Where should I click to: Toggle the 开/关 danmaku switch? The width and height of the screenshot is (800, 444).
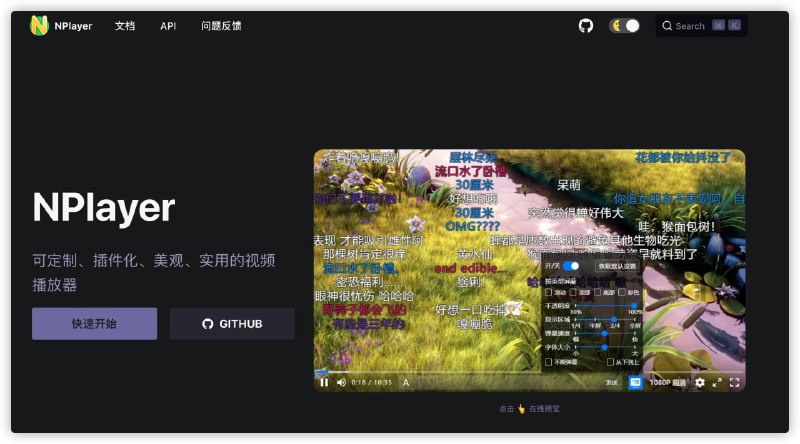point(571,266)
